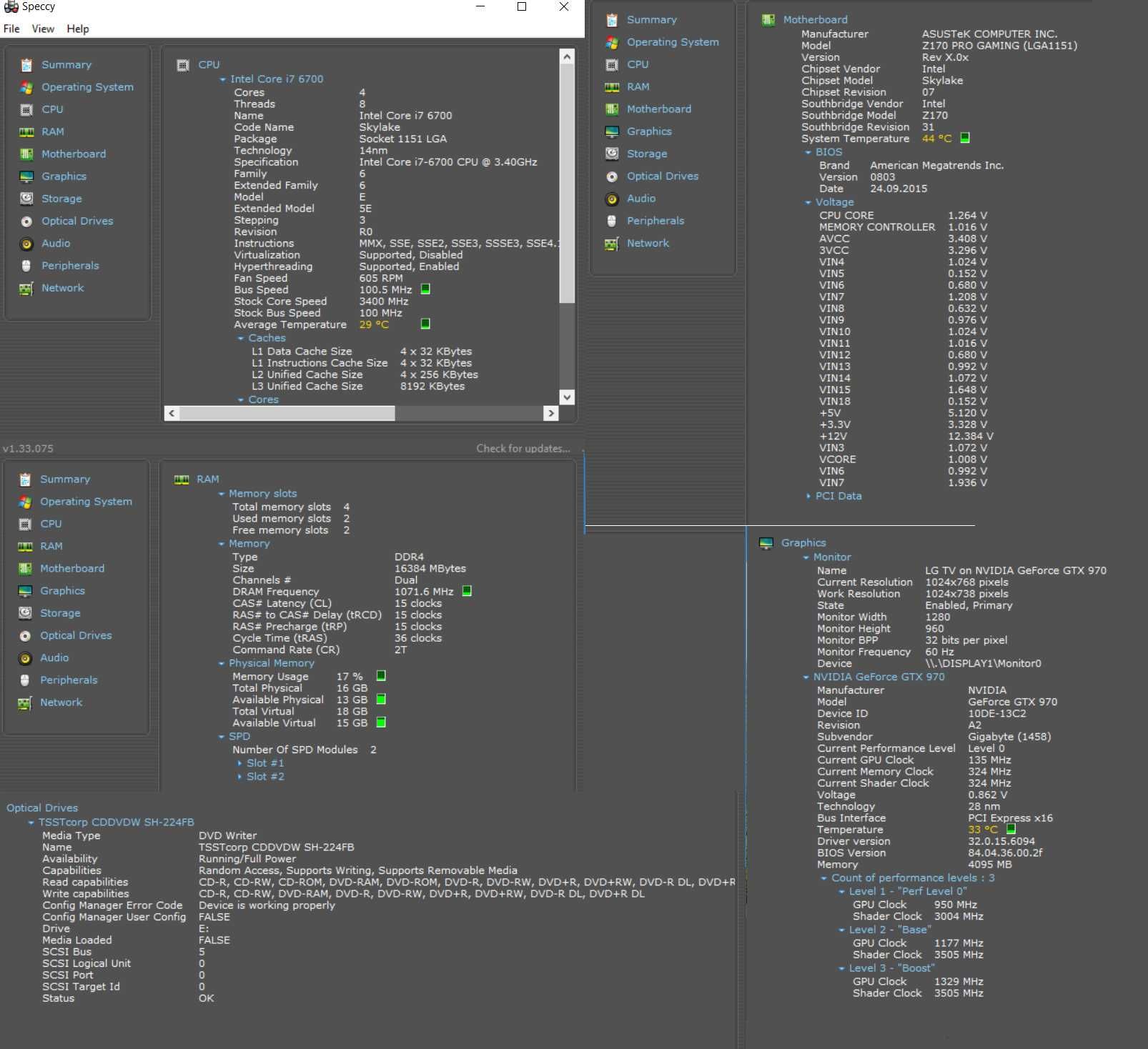Select Audio speaker icon in sidebar beside CPU panel
Screen dimensions: 1148x1049
point(26,244)
